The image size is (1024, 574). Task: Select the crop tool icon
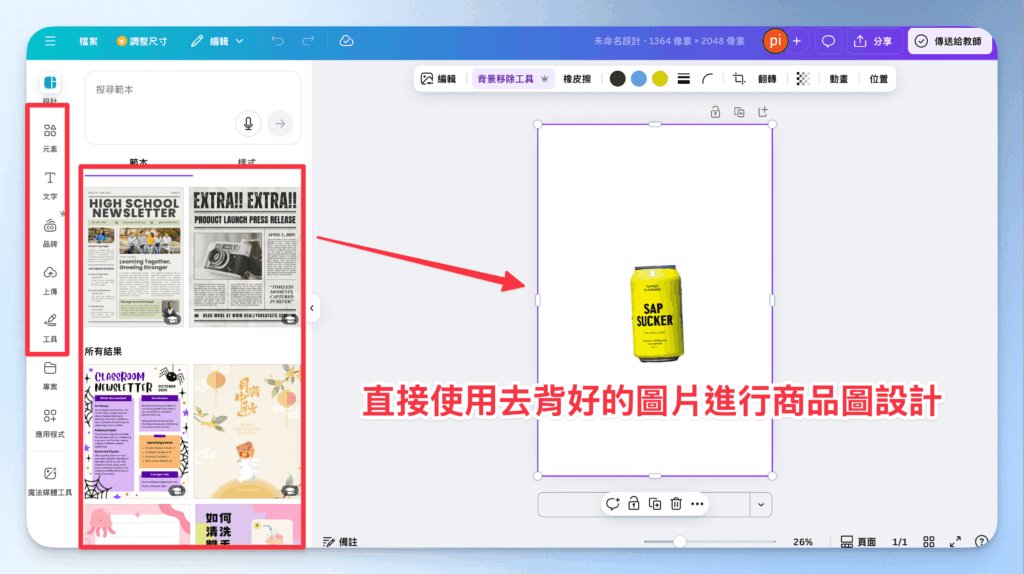(x=739, y=79)
